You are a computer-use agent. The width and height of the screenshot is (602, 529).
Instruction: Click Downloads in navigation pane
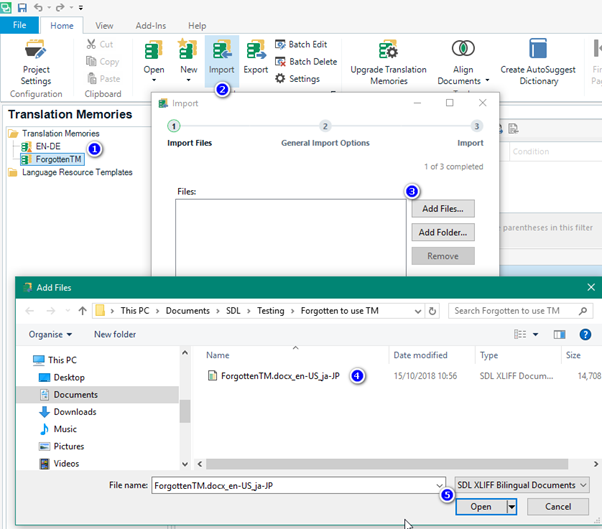point(68,412)
